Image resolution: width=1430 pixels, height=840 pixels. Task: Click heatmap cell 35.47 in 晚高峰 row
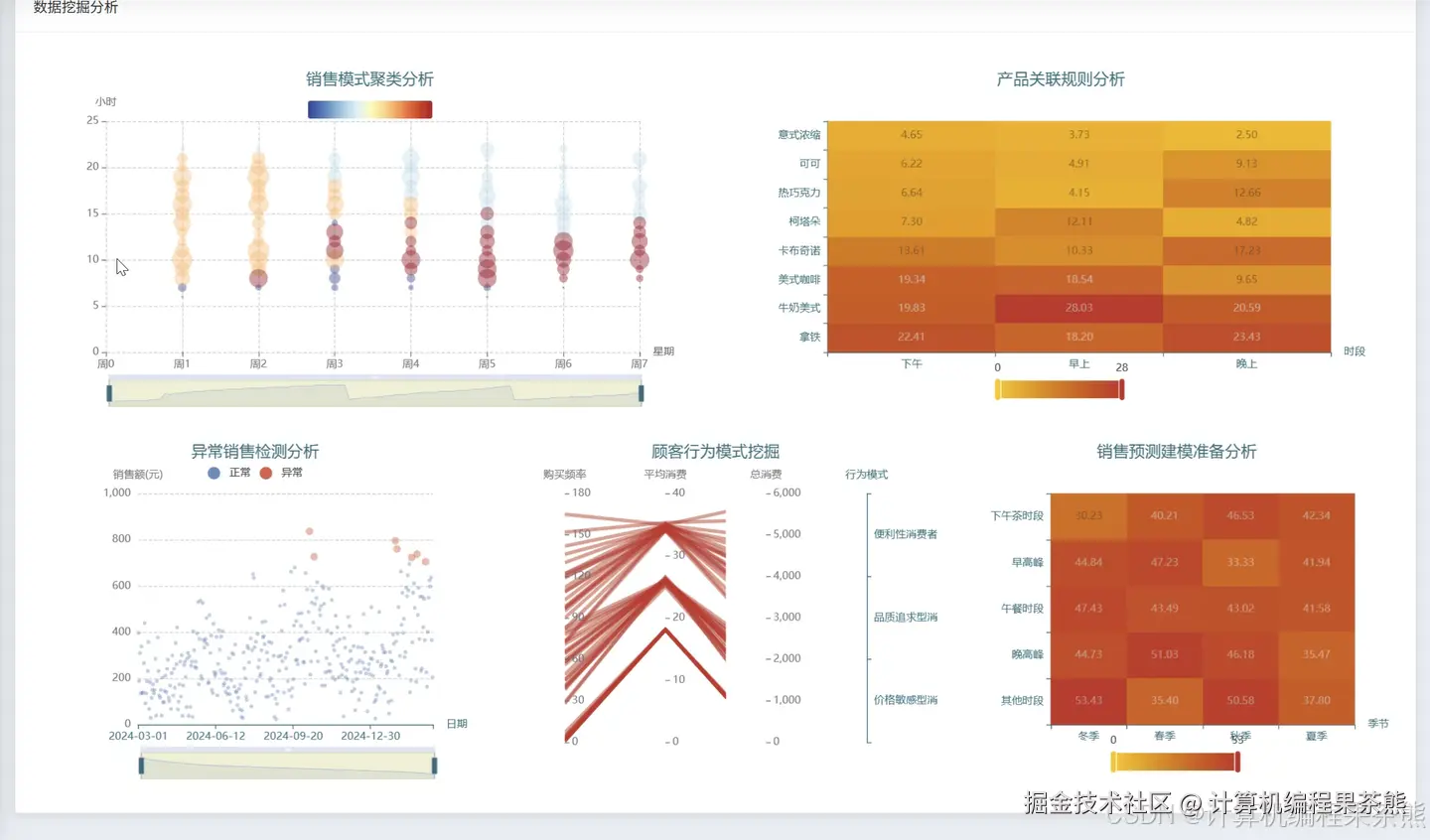click(x=1317, y=654)
